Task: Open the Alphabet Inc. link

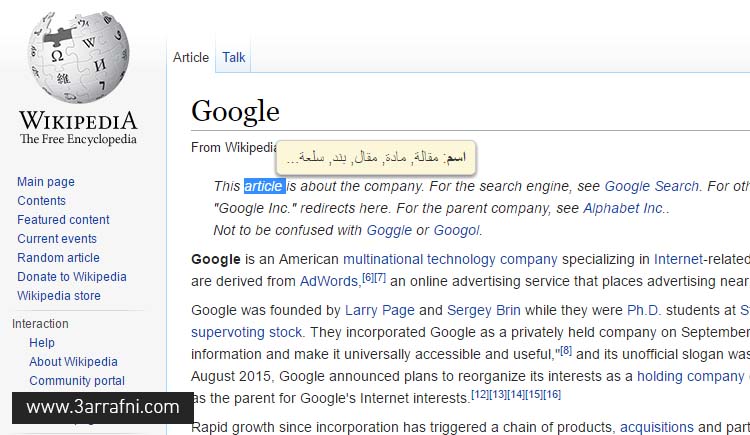Action: coord(623,208)
